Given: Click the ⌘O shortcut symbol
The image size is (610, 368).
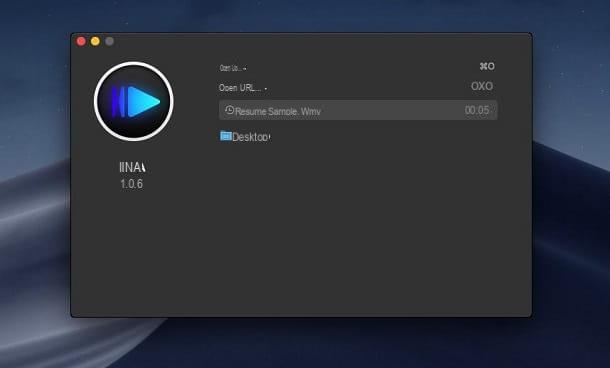Looking at the screenshot, I should [487, 66].
